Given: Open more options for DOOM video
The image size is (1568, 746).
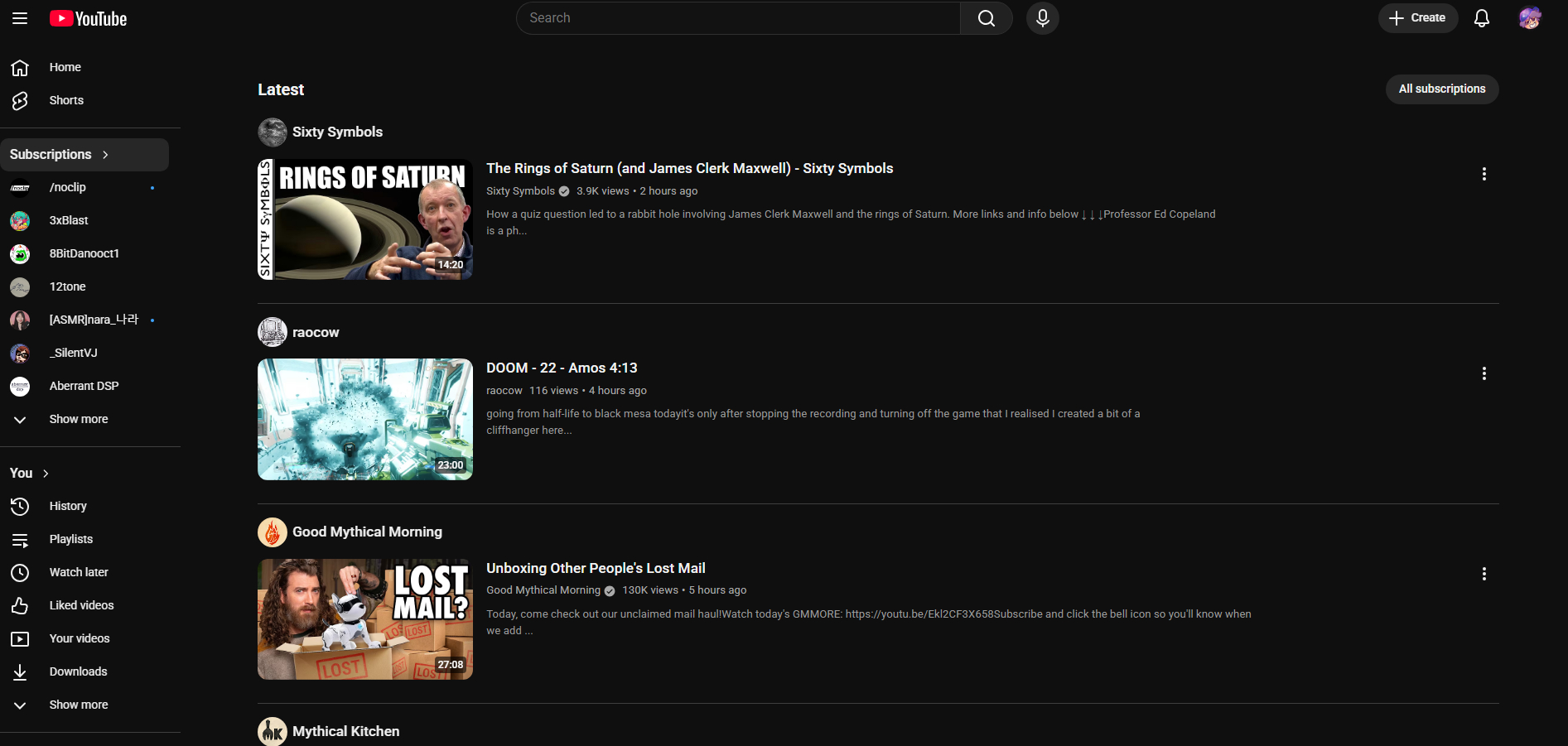Looking at the screenshot, I should tap(1484, 373).
